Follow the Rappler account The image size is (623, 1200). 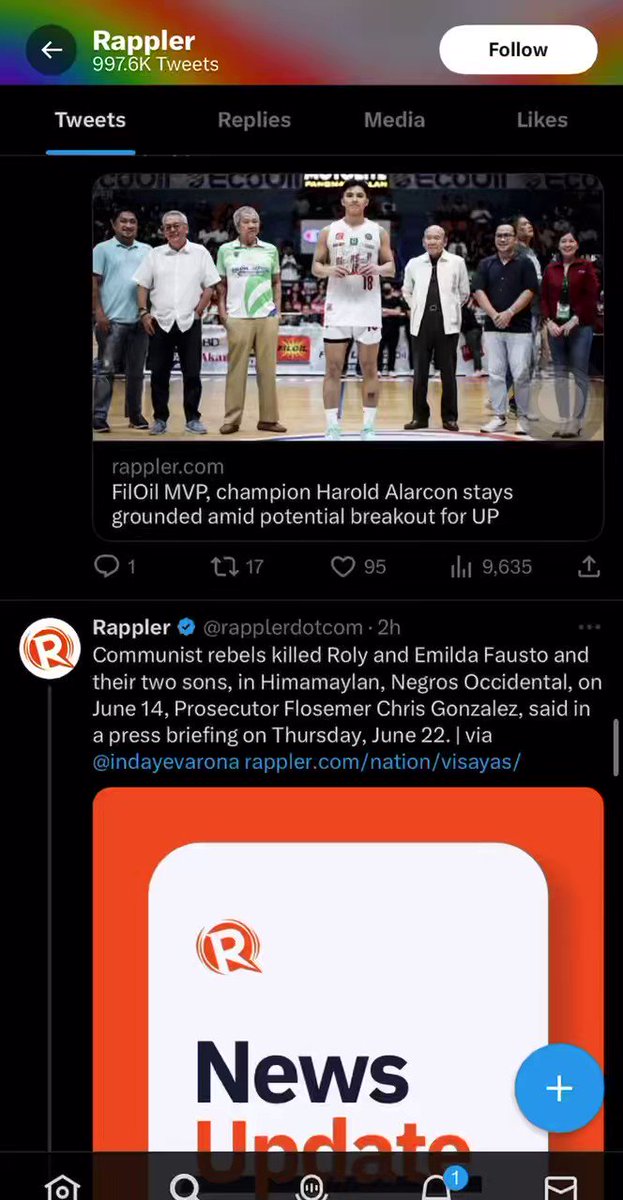(518, 50)
